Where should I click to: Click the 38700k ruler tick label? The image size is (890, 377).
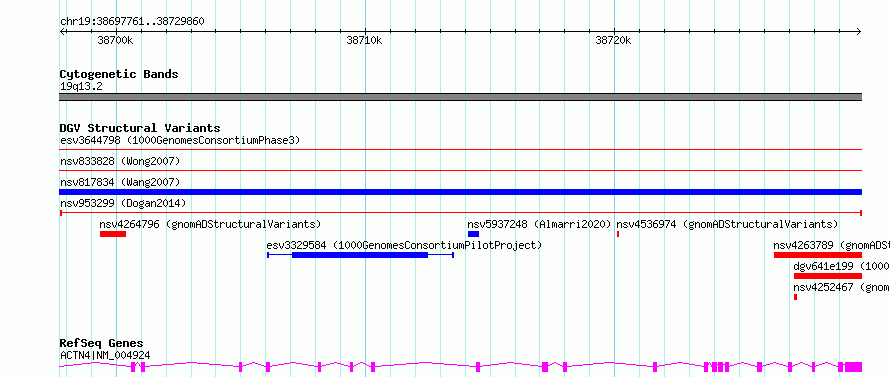(x=115, y=41)
